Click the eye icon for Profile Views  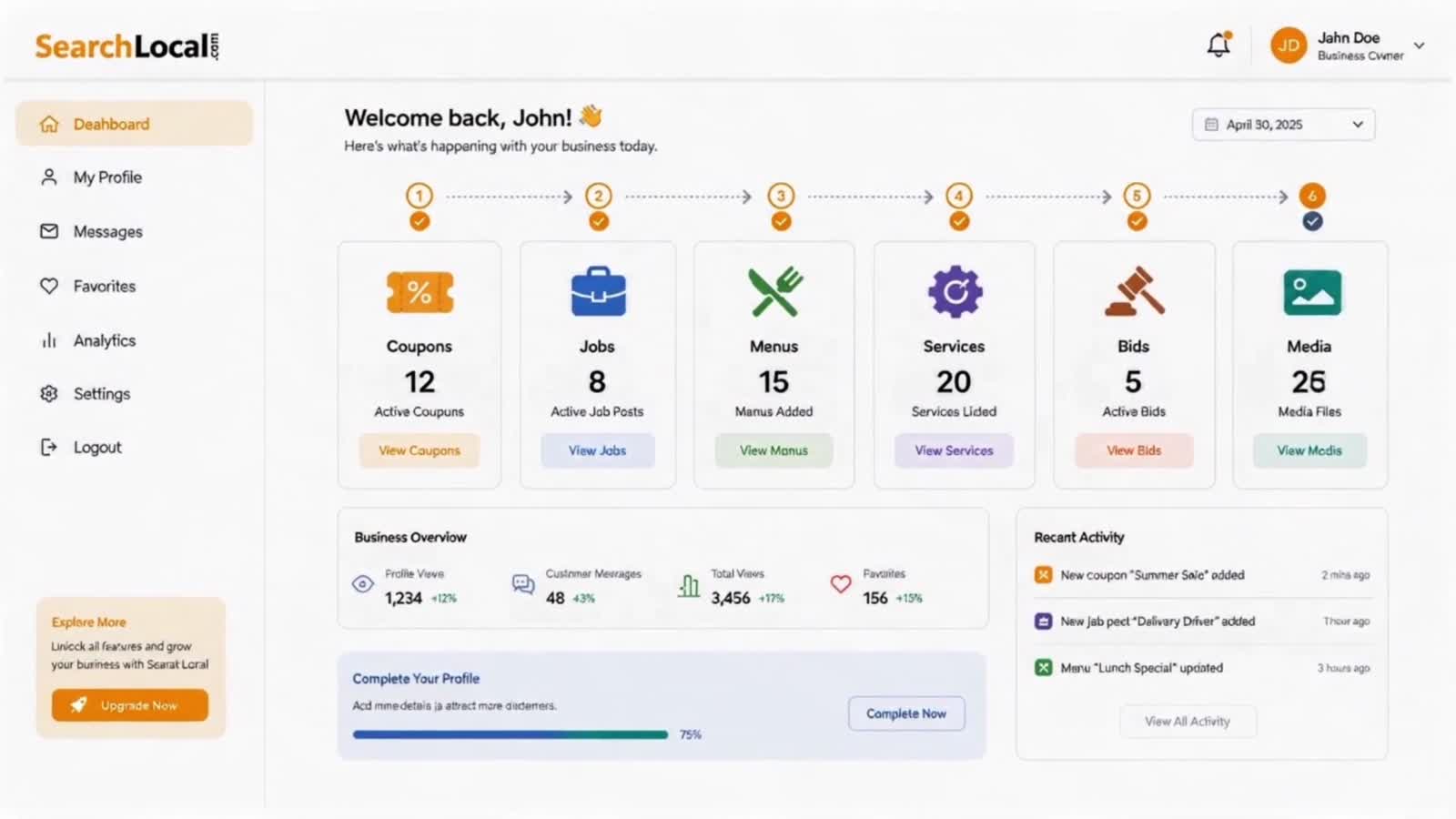[363, 584]
